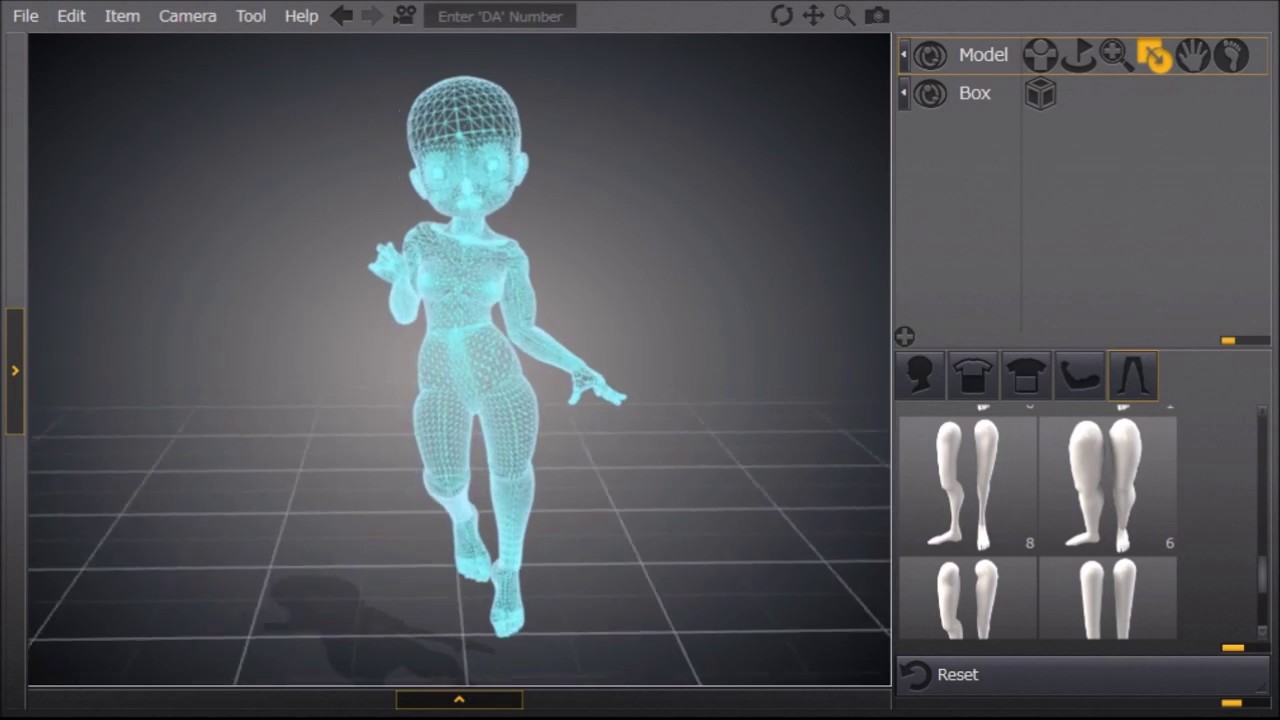Expand the left side panel arrow
The width and height of the screenshot is (1280, 720).
click(x=15, y=371)
